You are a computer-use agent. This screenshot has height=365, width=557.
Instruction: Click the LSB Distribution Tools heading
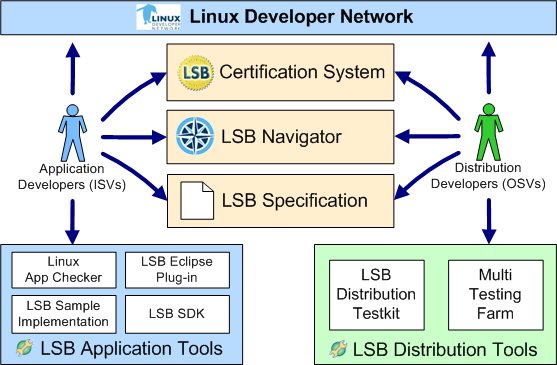point(445,349)
